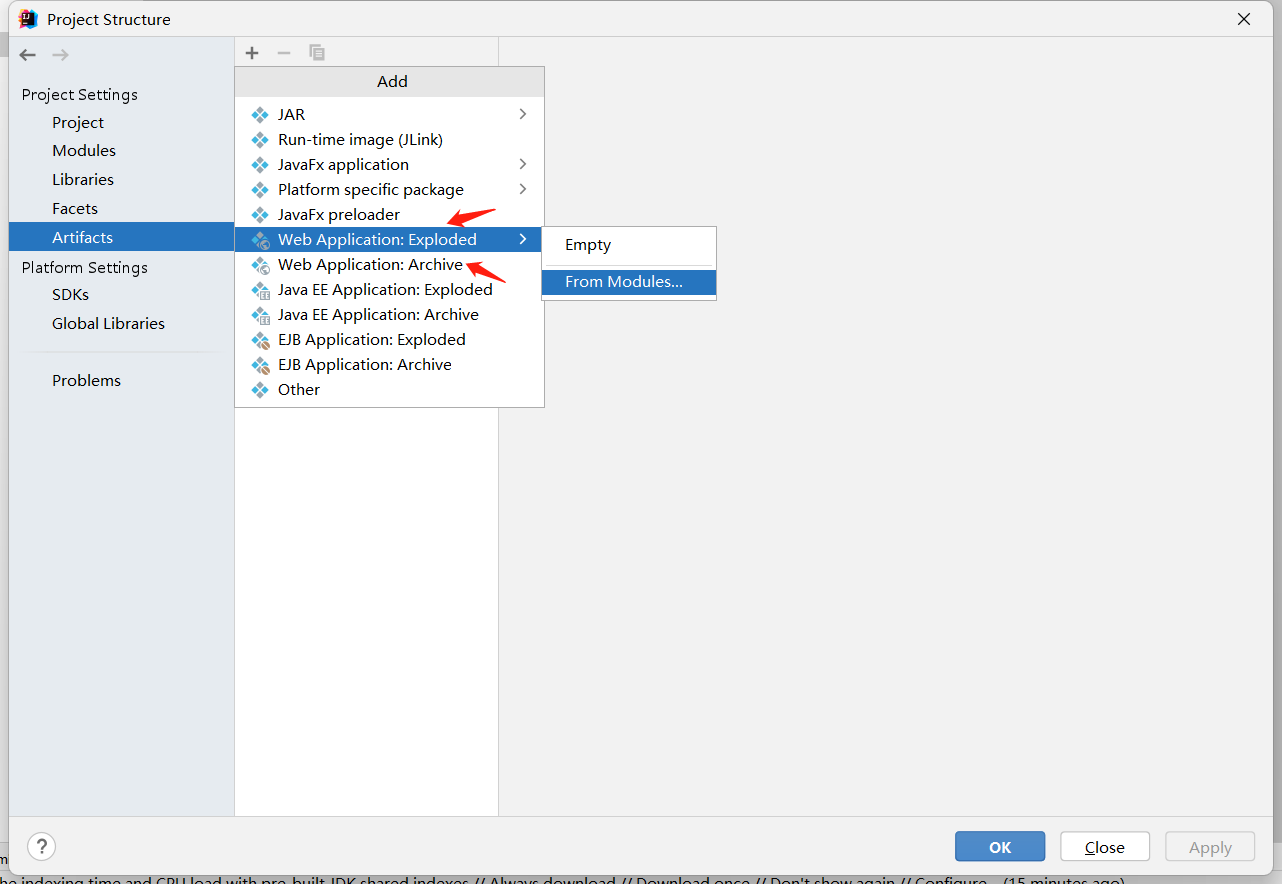1282x884 pixels.
Task: Select the Other menu entry
Action: [390, 390]
